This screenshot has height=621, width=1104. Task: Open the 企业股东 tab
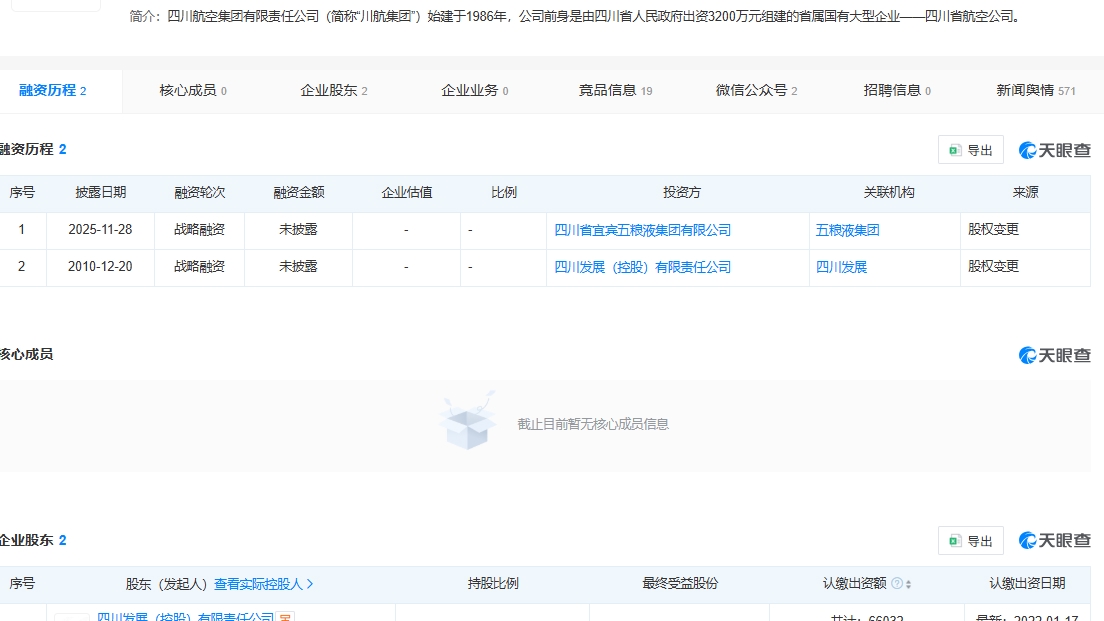coord(333,91)
